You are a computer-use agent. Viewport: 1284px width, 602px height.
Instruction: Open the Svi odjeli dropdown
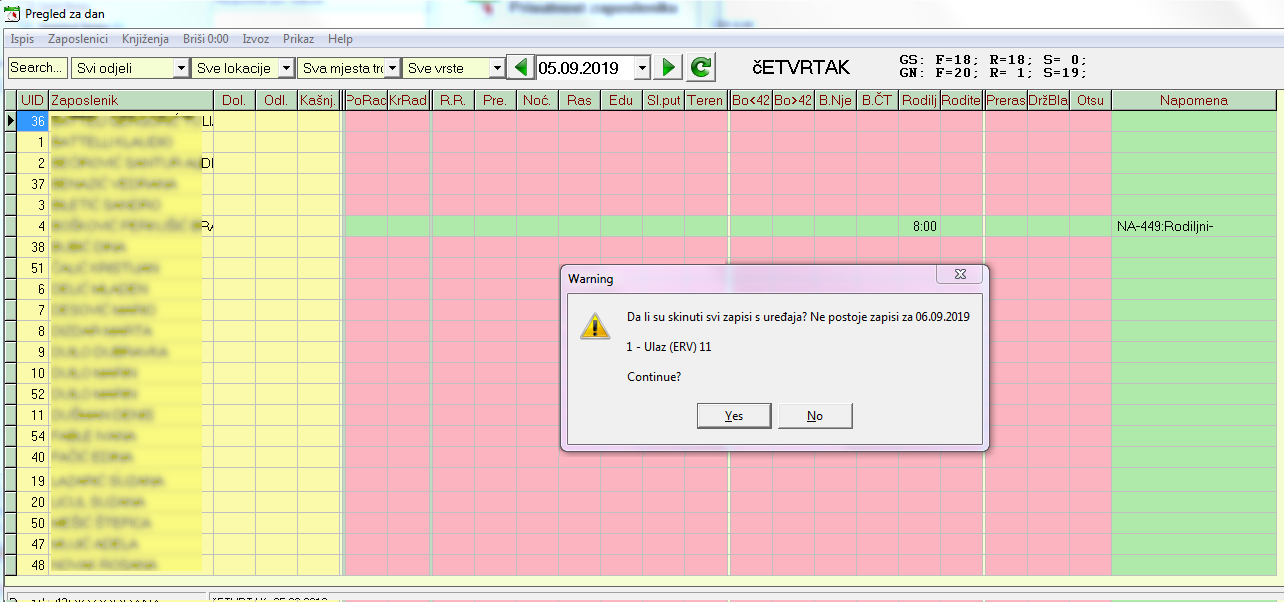point(180,68)
